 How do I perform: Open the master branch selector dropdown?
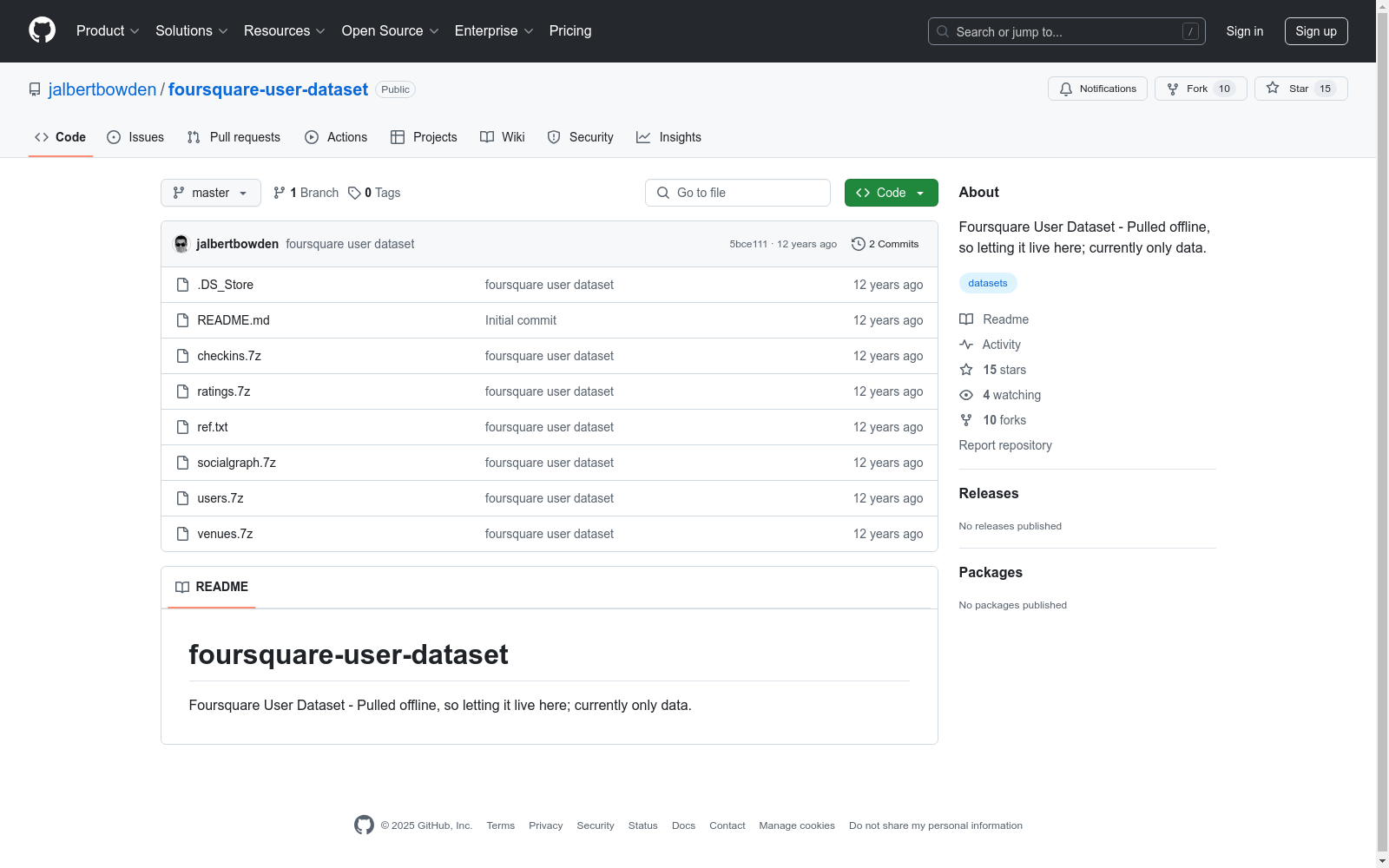211,193
